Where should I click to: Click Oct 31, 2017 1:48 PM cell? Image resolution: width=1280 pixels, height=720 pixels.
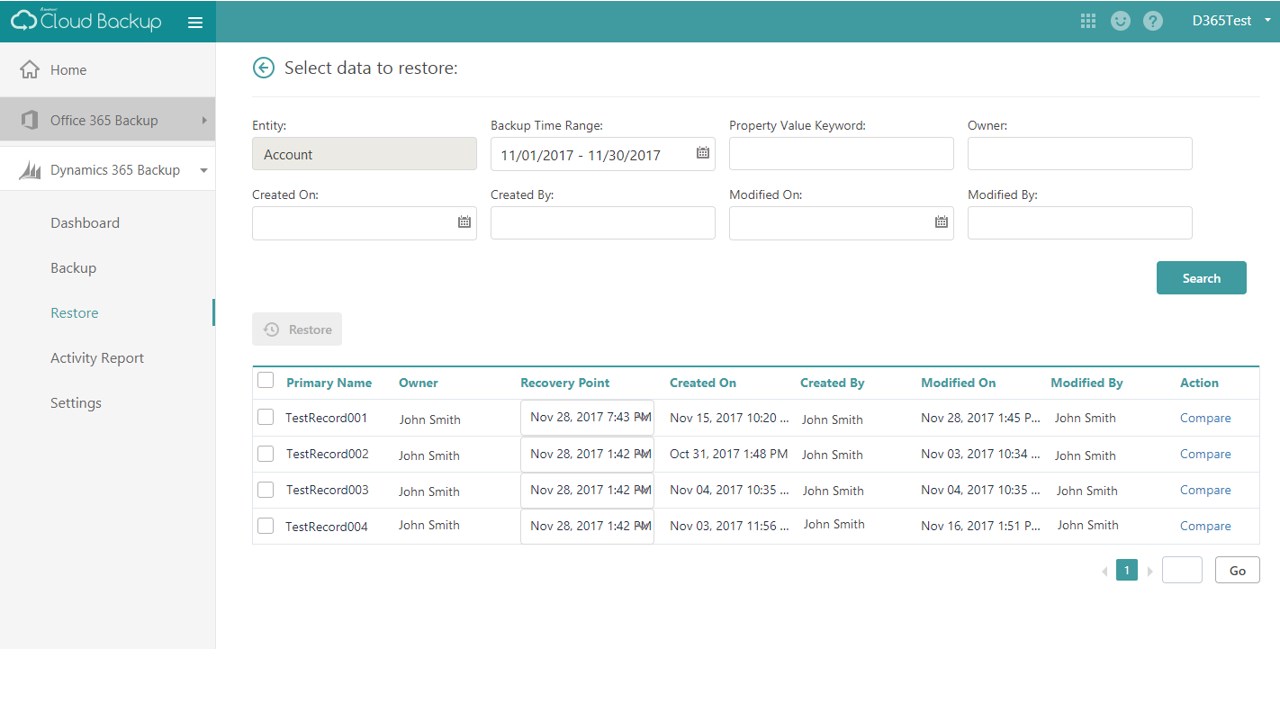point(729,454)
